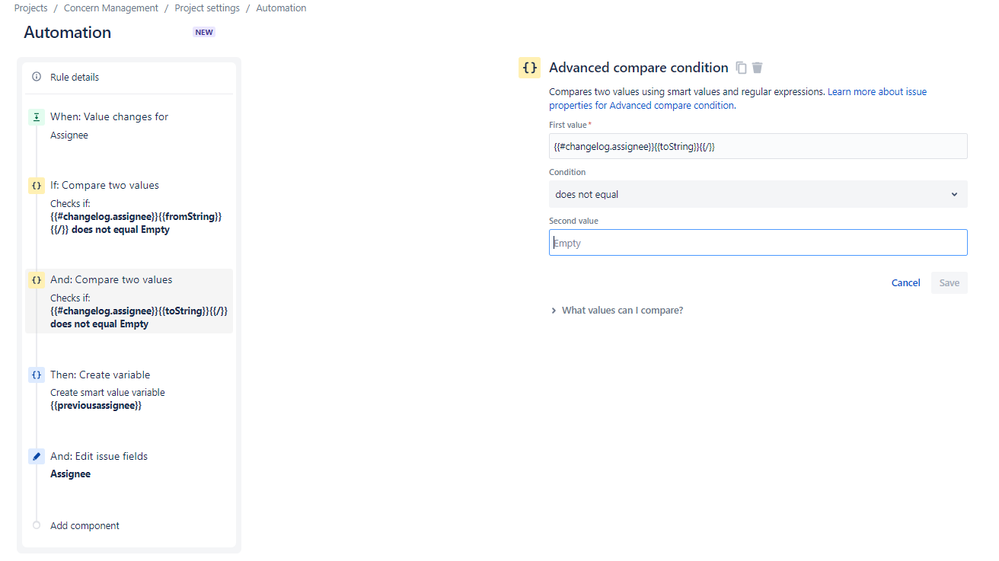Open the Condition dropdown showing does not equal

(757, 194)
